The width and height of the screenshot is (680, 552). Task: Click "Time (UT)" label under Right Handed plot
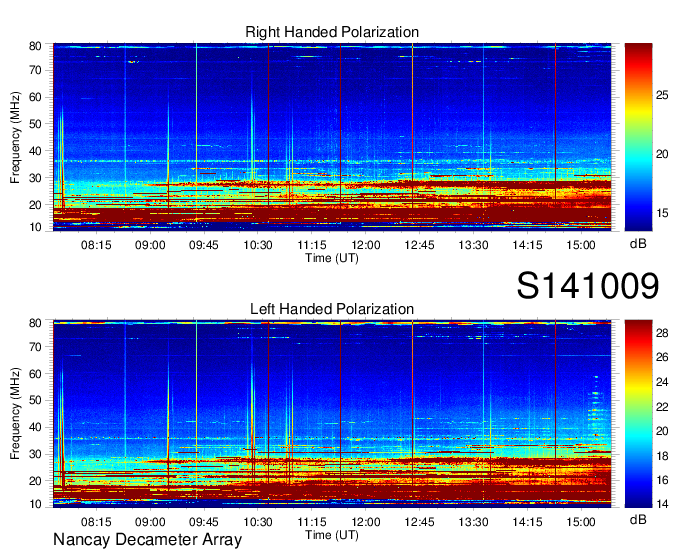332,258
